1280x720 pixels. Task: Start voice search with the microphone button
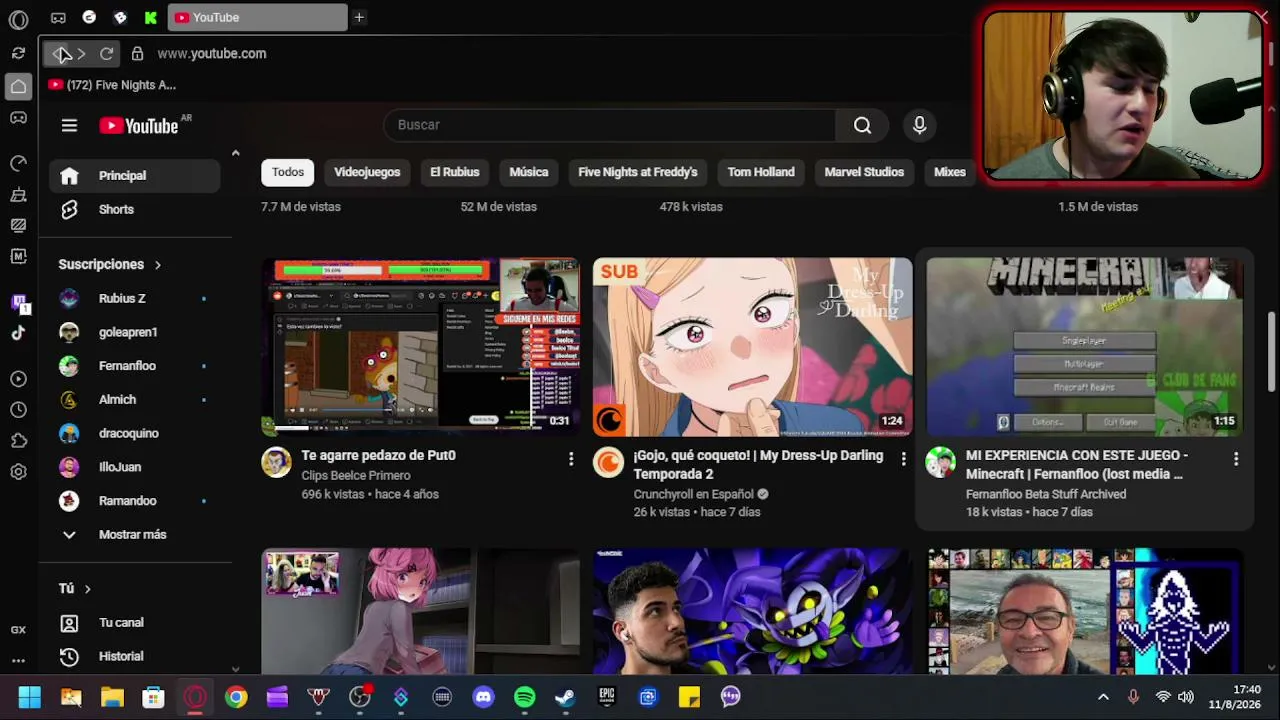pos(919,125)
